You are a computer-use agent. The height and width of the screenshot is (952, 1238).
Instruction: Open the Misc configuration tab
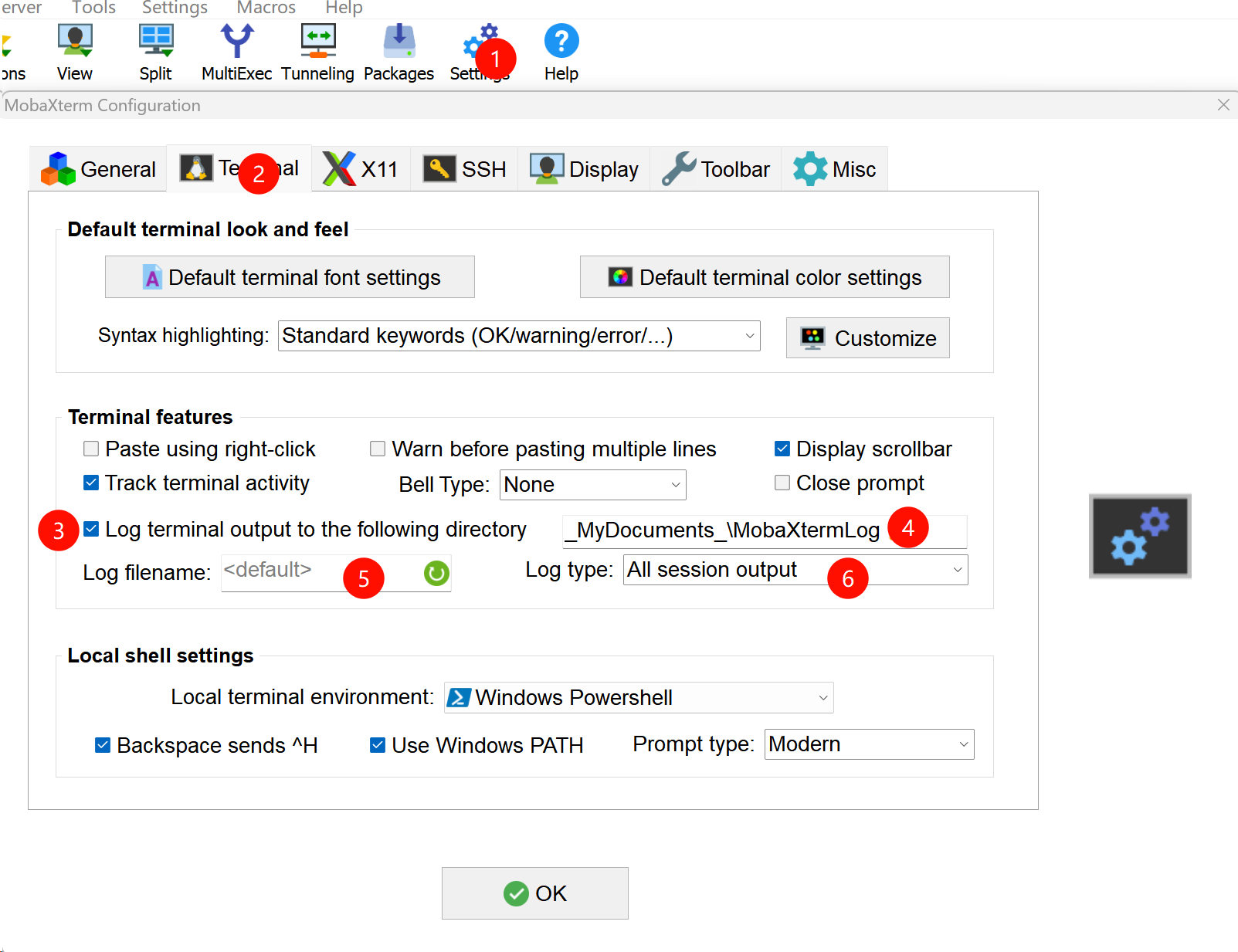(835, 169)
